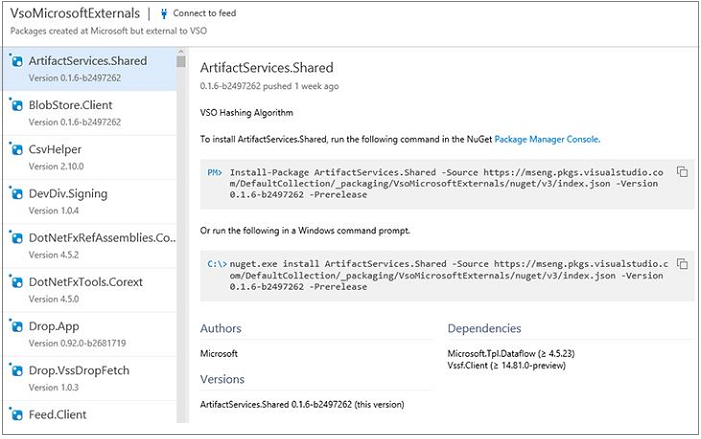This screenshot has height=439, width=701.
Task: Click the C:\> prompt label
Action: tap(217, 264)
